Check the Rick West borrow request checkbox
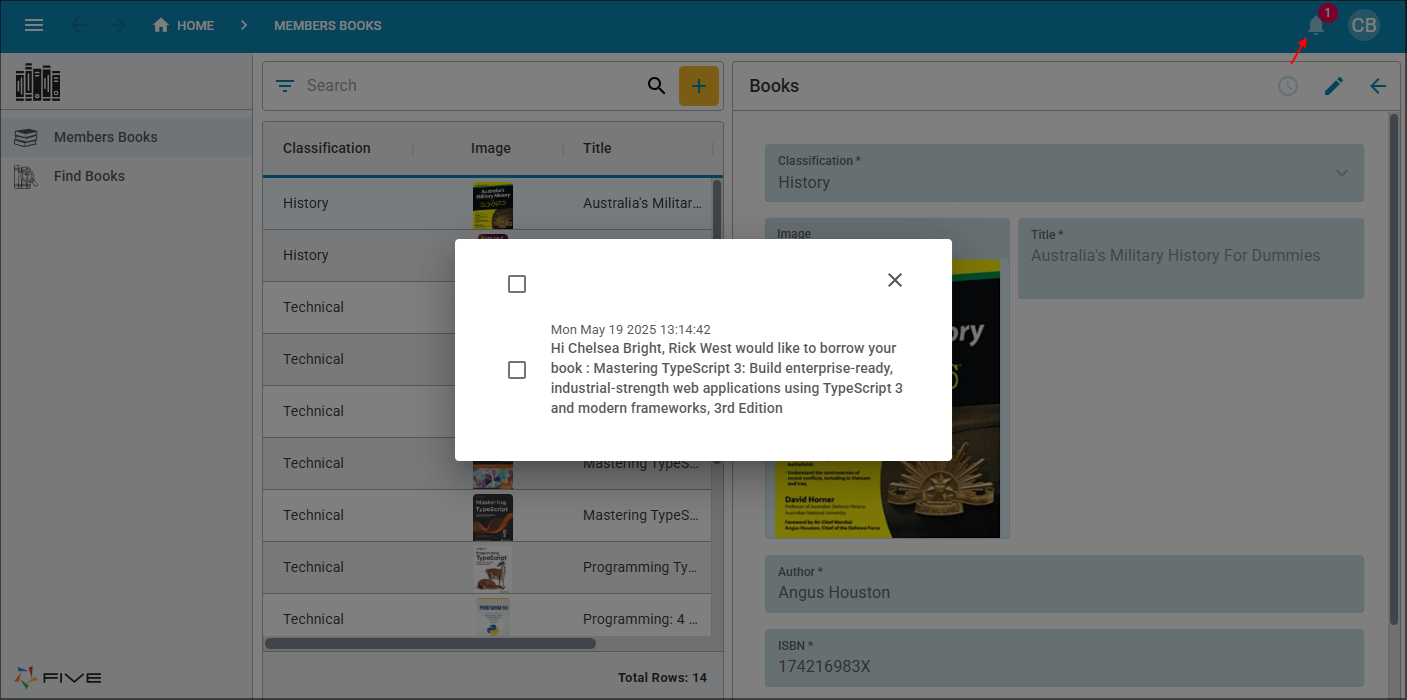The width and height of the screenshot is (1407, 700). pos(517,370)
